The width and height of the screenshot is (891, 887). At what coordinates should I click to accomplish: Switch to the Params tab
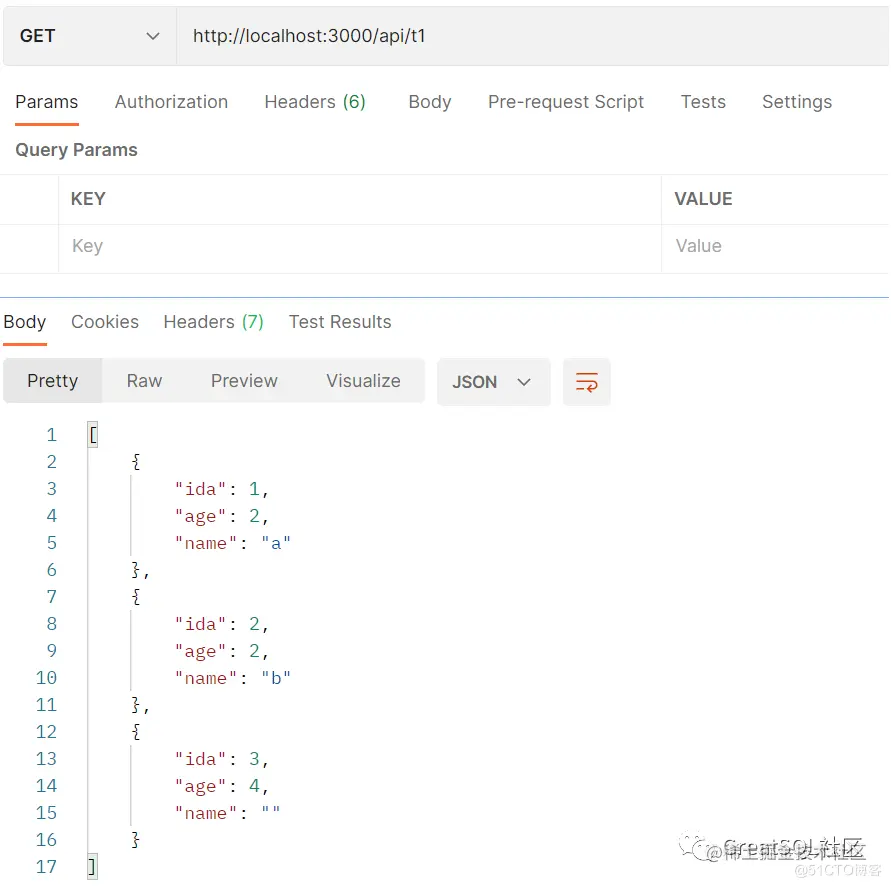pyautogui.click(x=47, y=102)
